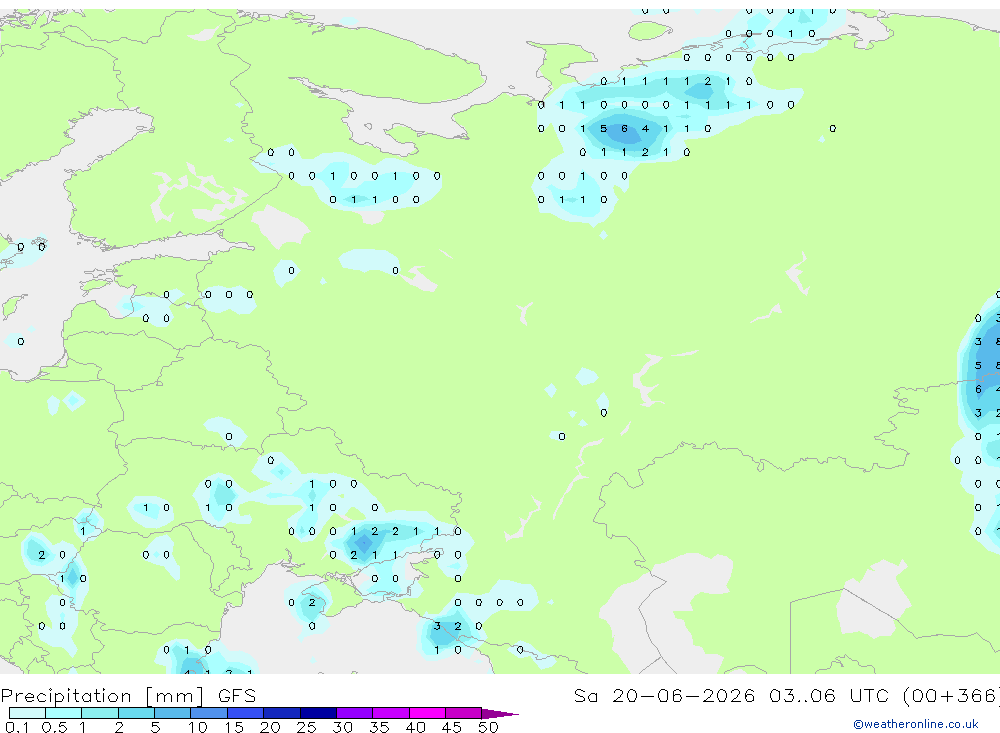Screen dimensions: 1000x733
Task: Click the 0.5–1 mm legend color swatch
Action: (63, 713)
